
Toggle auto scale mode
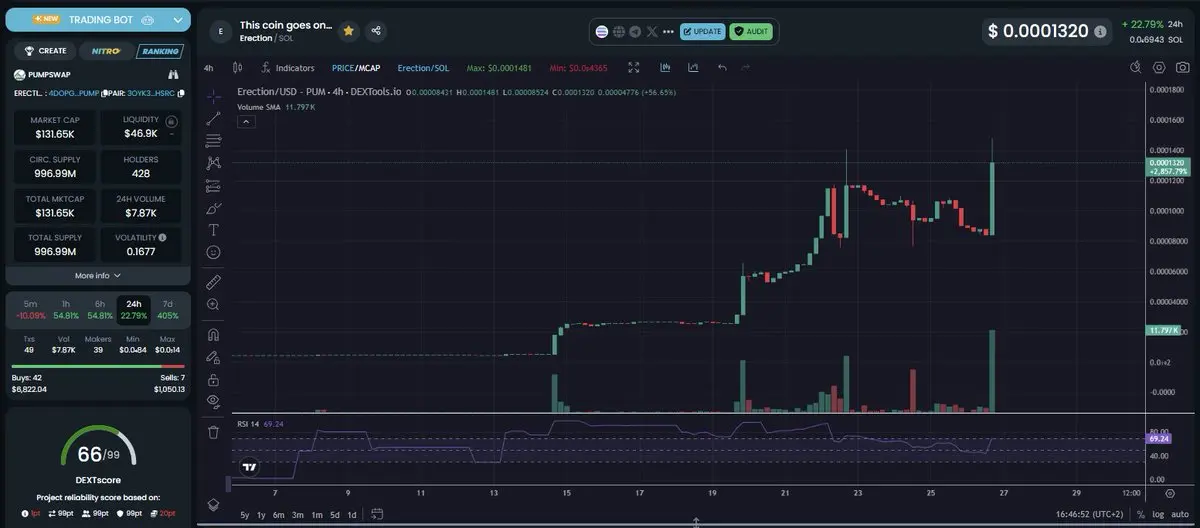1181,515
